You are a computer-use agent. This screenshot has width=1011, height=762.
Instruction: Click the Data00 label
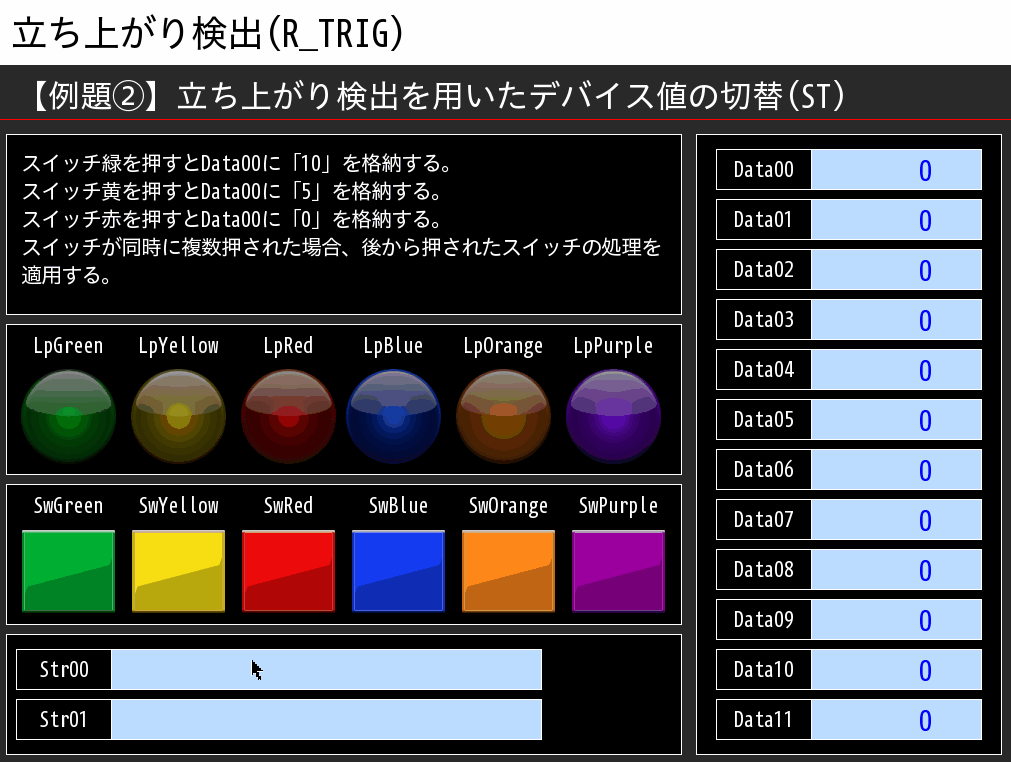[763, 170]
